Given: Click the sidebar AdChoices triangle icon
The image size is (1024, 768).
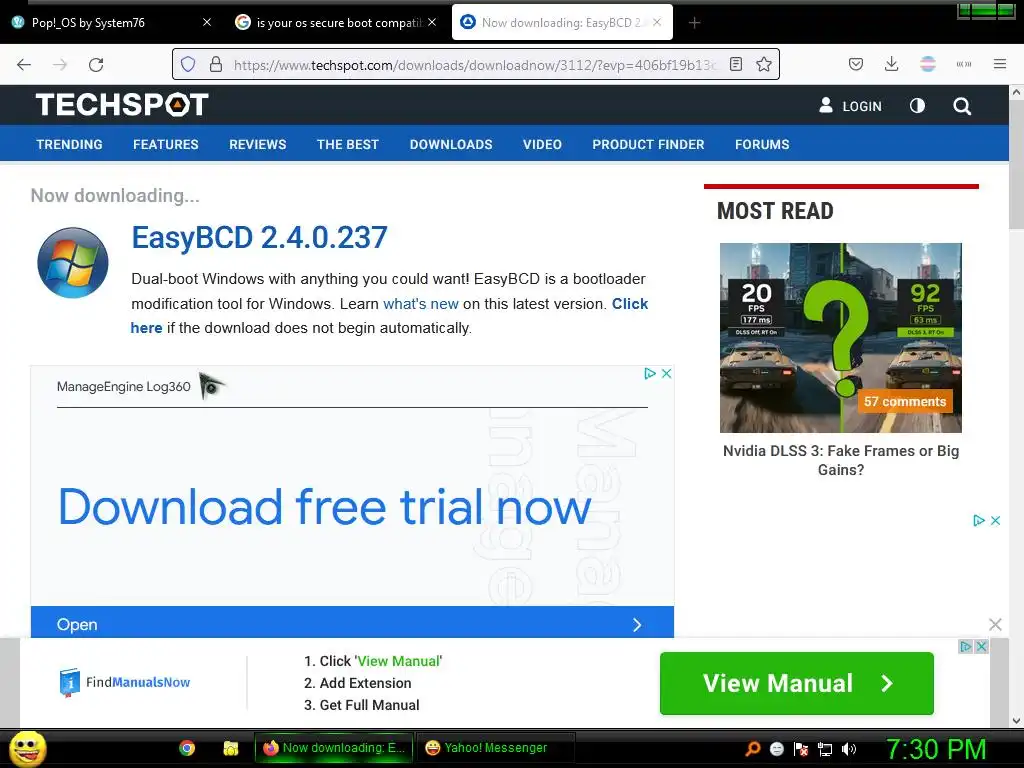Looking at the screenshot, I should [x=978, y=520].
